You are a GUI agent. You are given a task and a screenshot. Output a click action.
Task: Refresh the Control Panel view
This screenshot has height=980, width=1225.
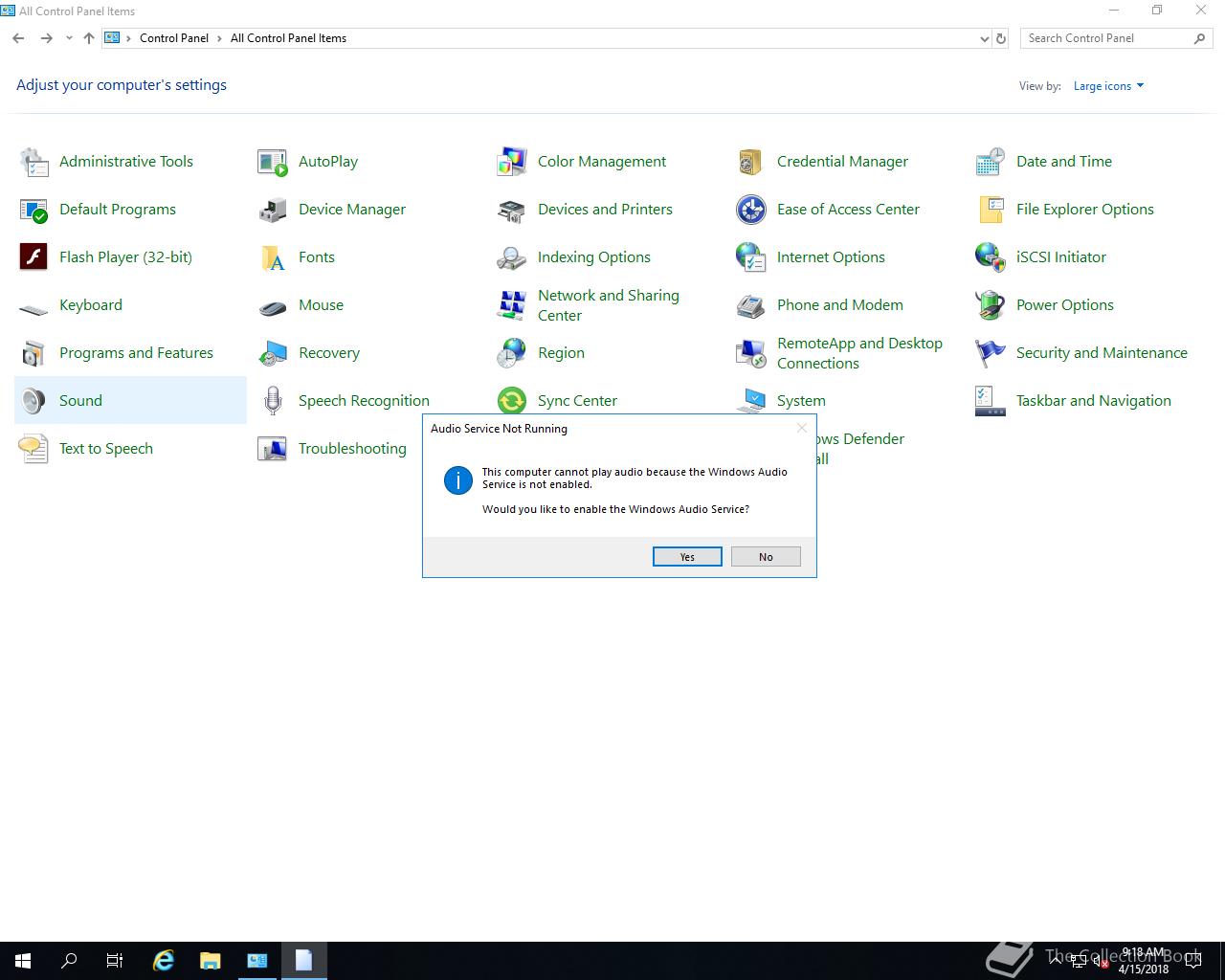pyautogui.click(x=1001, y=38)
